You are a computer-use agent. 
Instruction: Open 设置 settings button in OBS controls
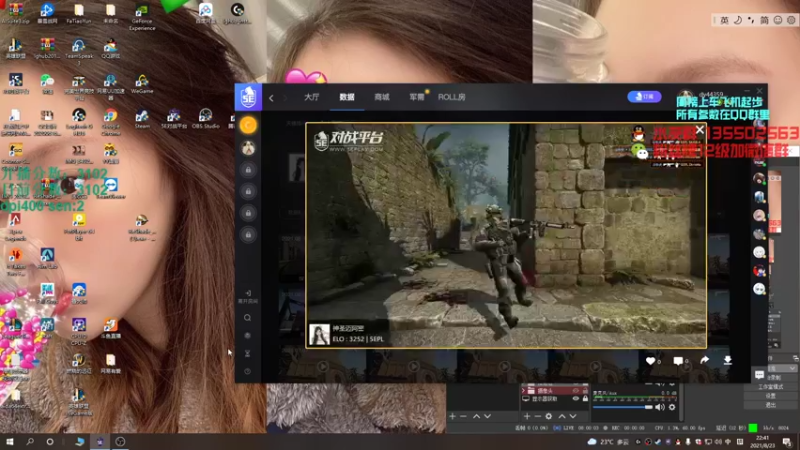point(770,396)
